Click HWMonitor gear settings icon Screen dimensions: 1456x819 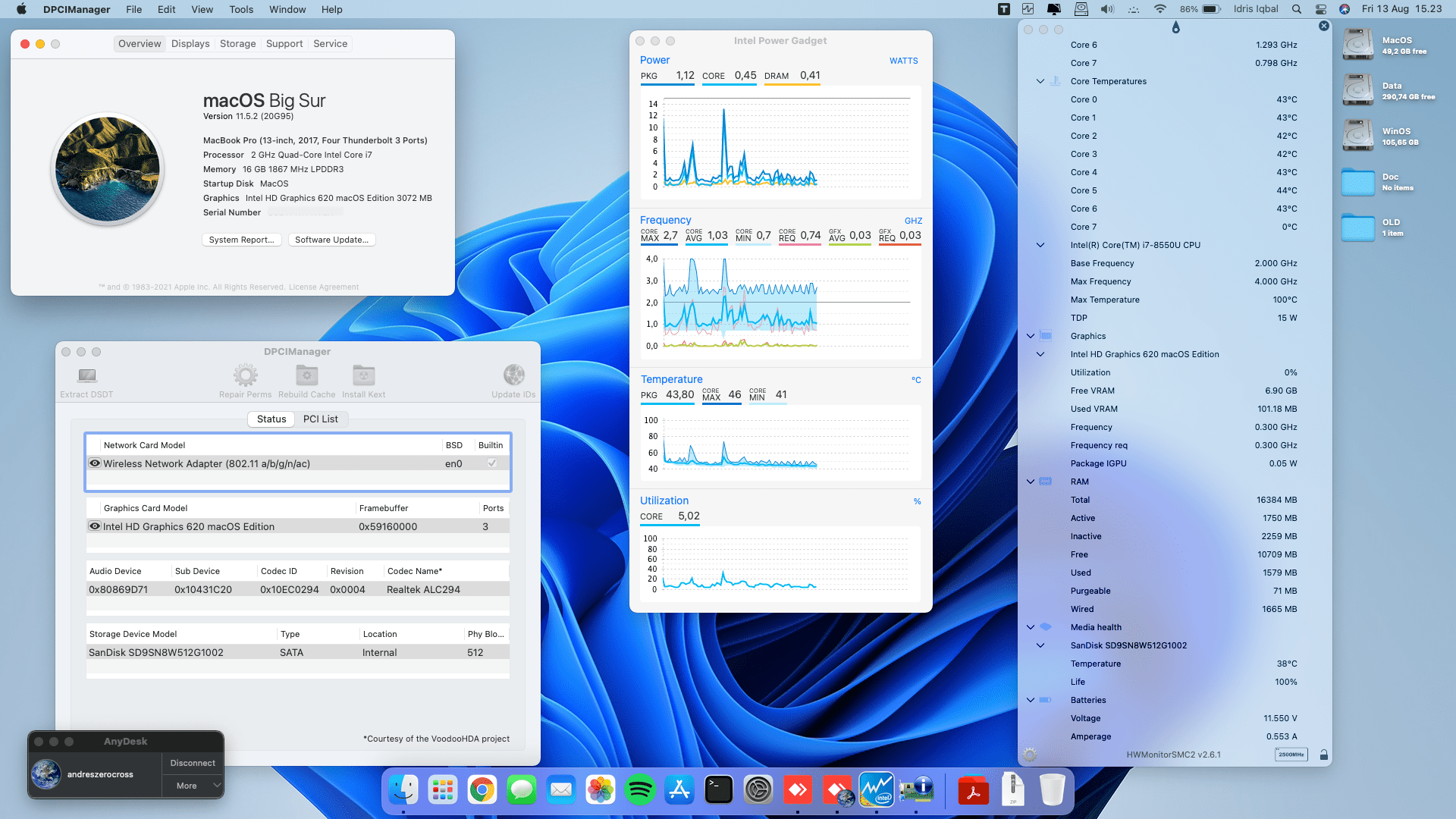[1030, 755]
